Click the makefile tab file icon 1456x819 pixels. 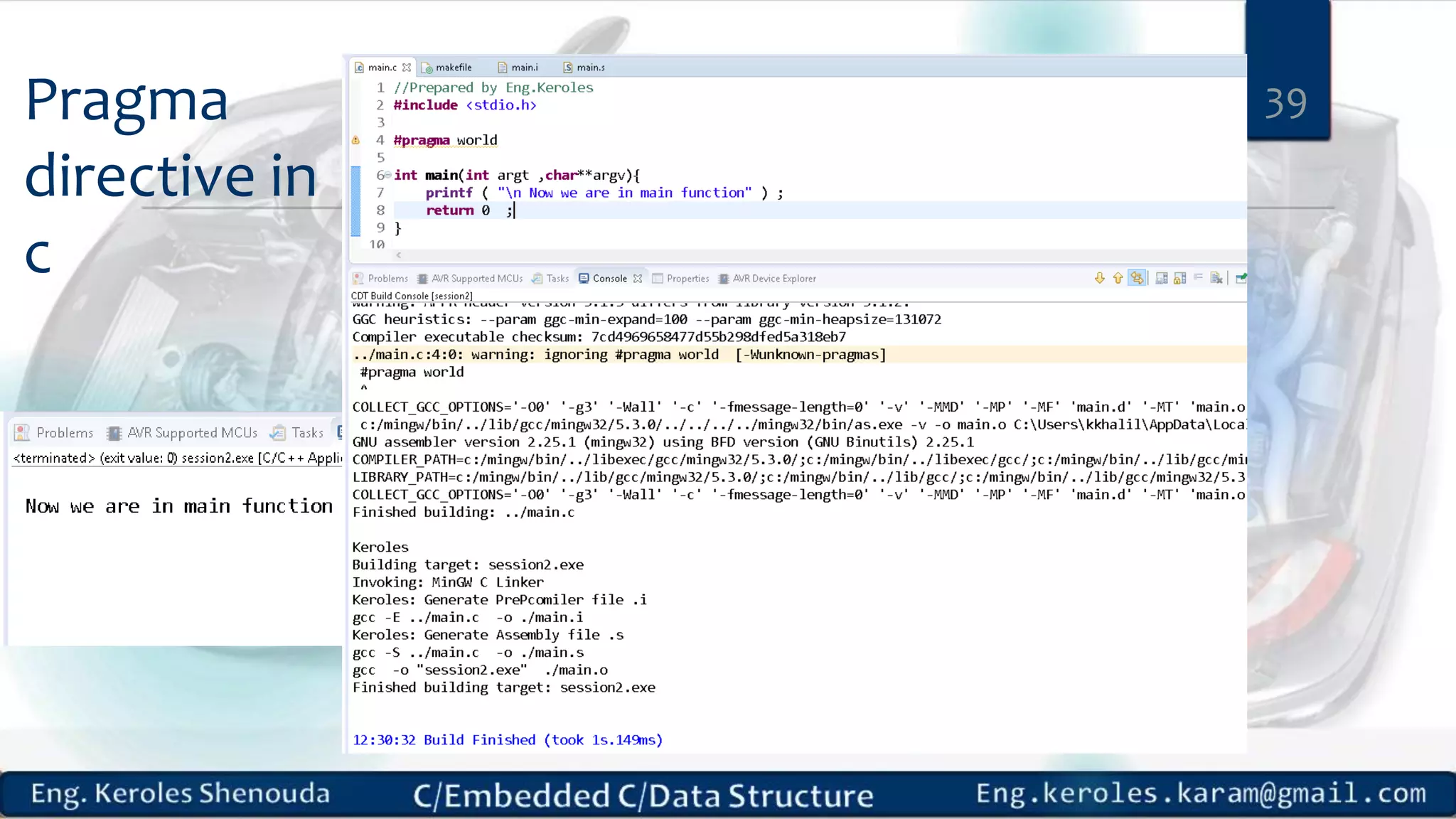[x=427, y=68]
